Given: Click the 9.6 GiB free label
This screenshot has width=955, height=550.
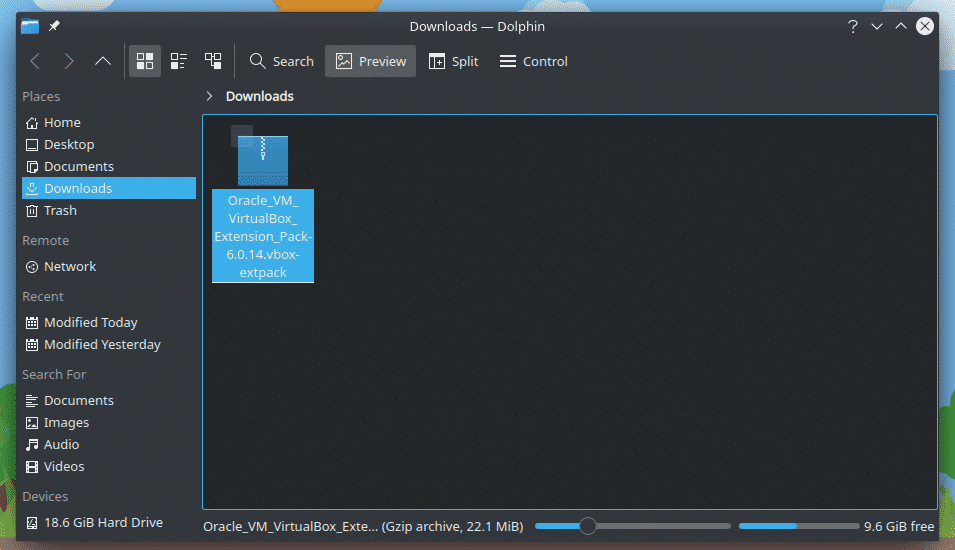Looking at the screenshot, I should tap(899, 526).
